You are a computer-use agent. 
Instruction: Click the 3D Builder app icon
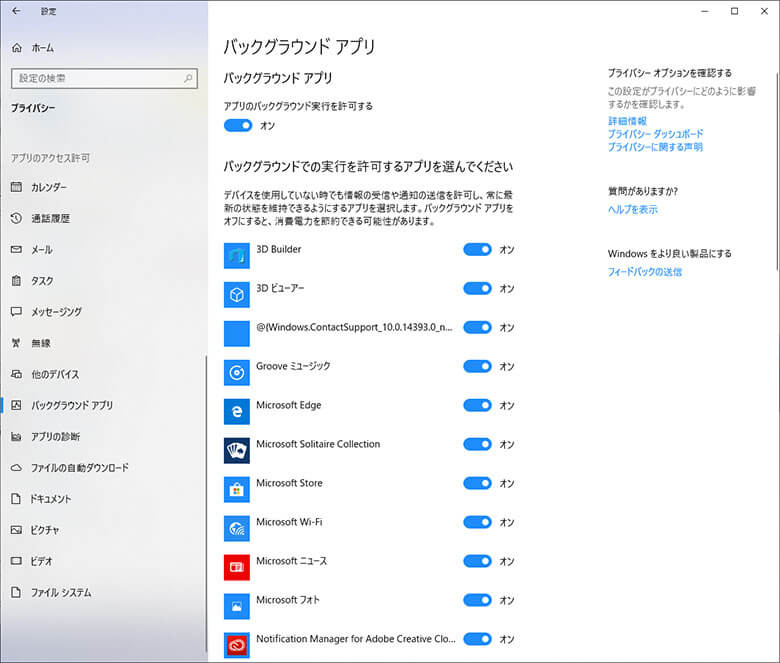(x=237, y=256)
